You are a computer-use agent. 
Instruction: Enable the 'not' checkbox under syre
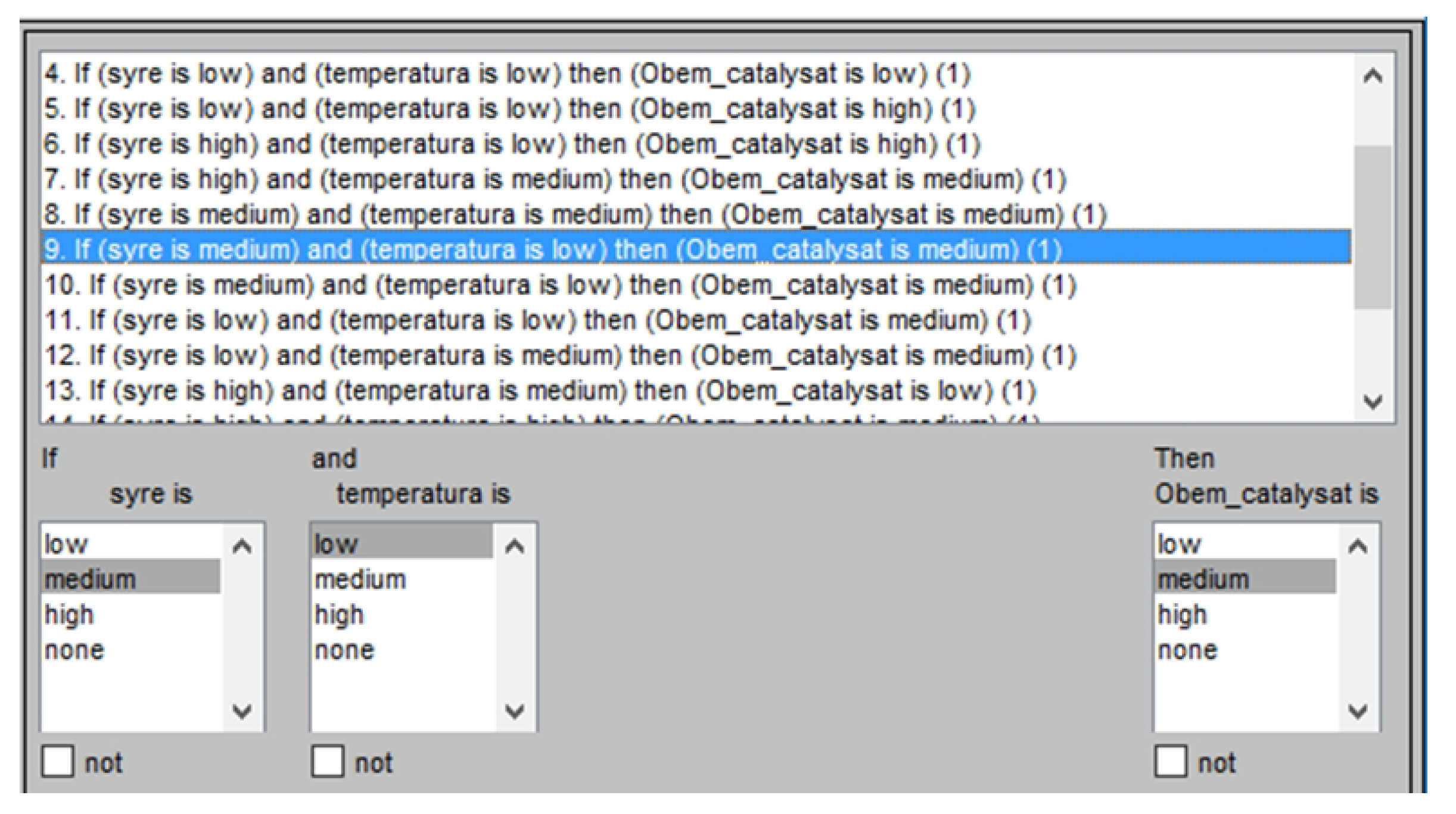[x=58, y=762]
